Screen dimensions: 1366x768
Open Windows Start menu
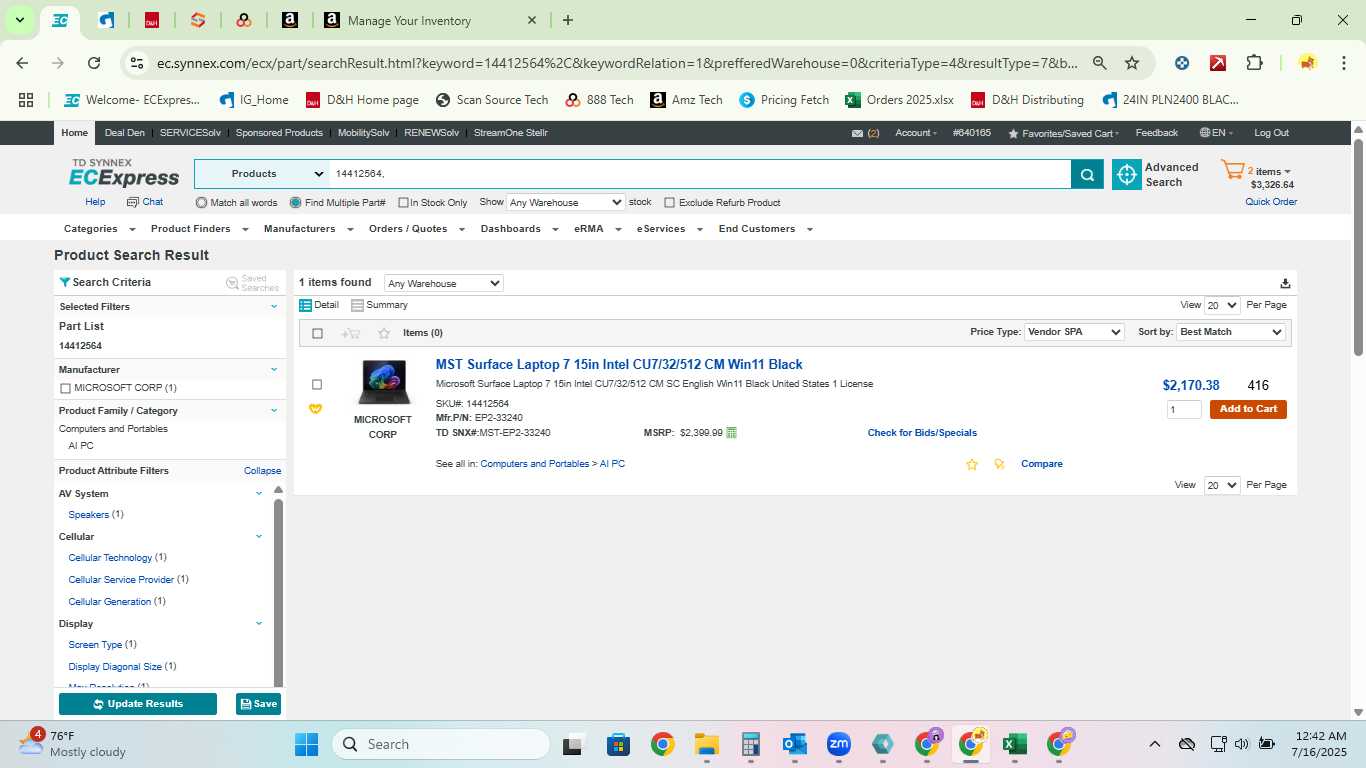(306, 744)
